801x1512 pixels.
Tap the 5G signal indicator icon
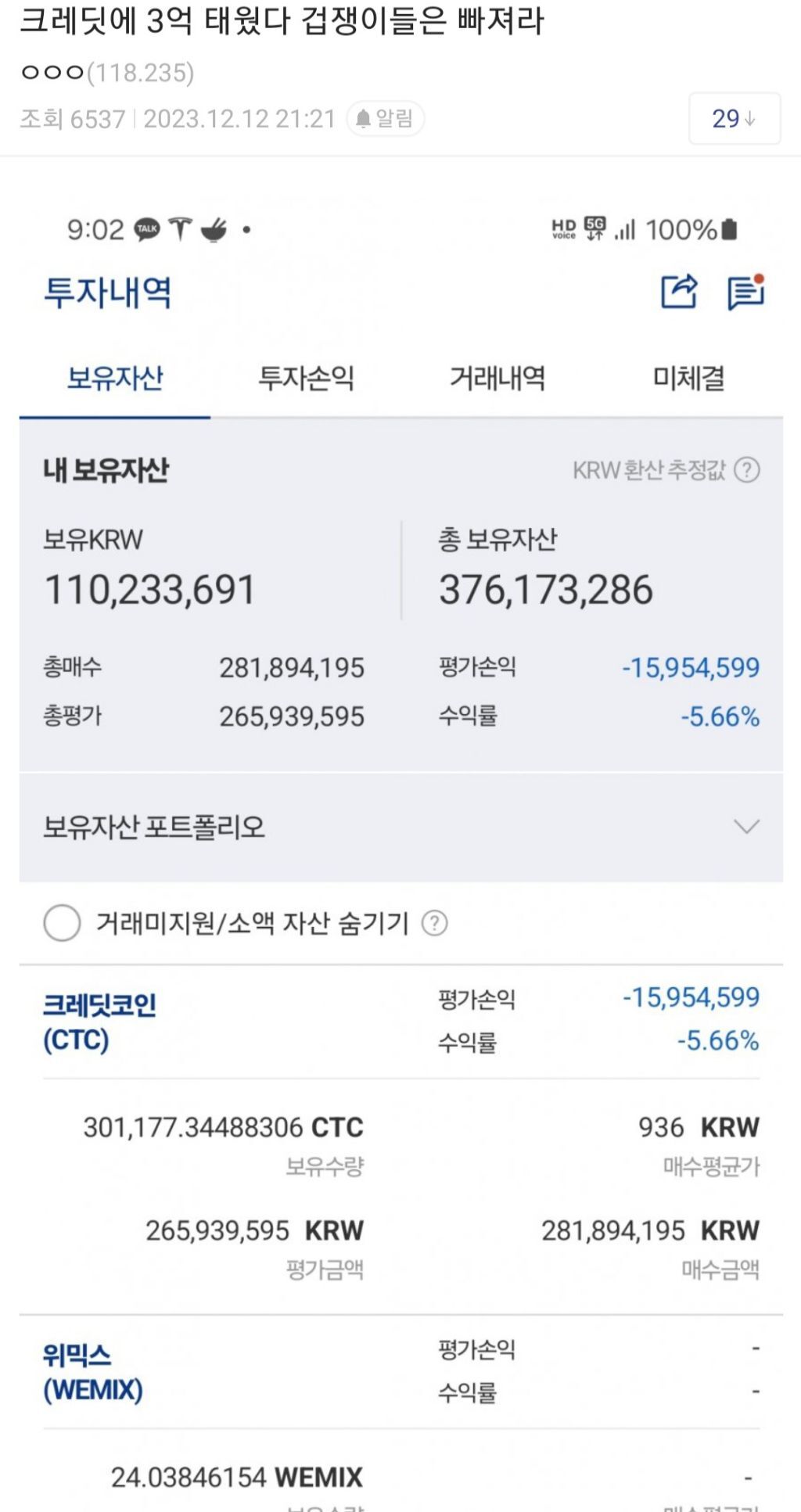pyautogui.click(x=595, y=229)
